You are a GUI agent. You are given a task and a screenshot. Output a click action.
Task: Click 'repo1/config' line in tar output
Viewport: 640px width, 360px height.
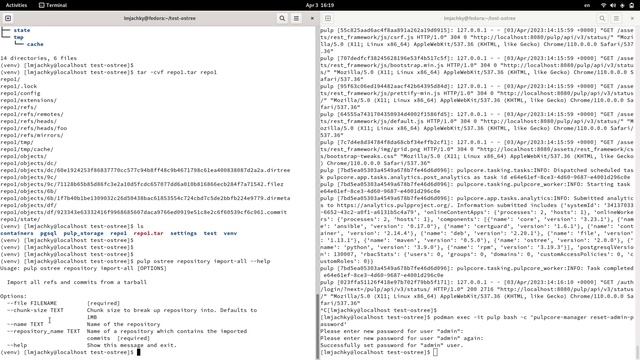click(x=20, y=93)
